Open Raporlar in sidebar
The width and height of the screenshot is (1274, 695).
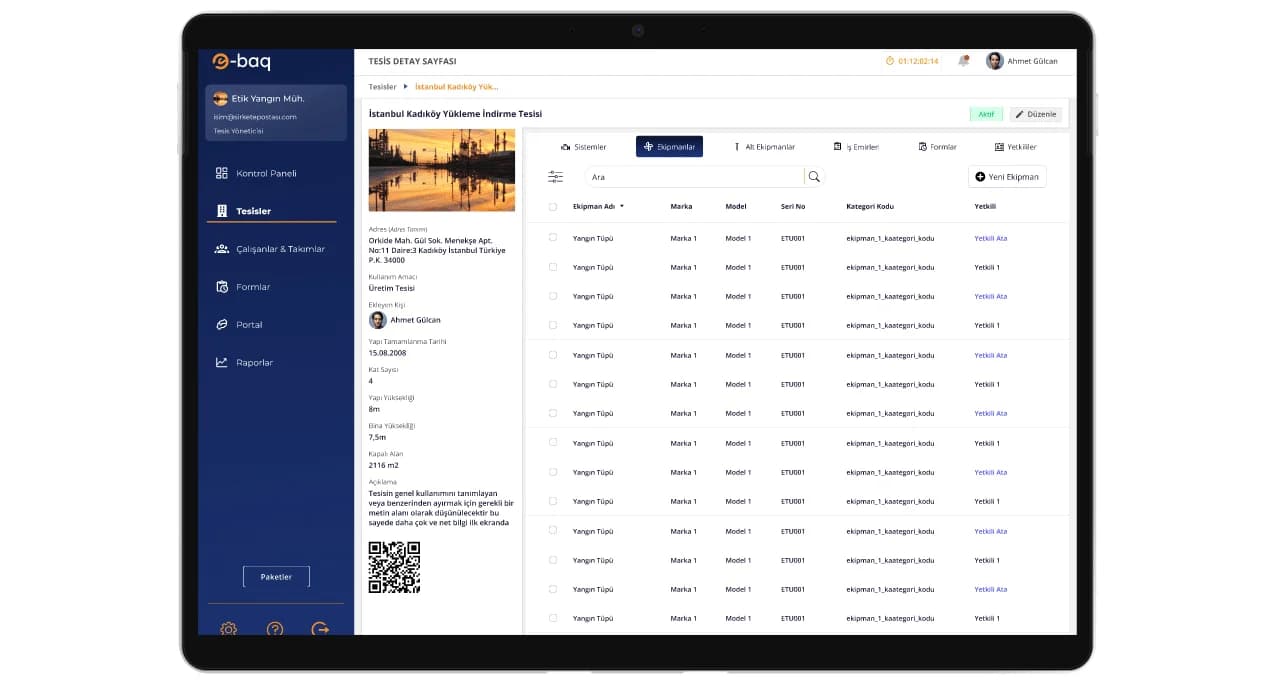point(254,363)
